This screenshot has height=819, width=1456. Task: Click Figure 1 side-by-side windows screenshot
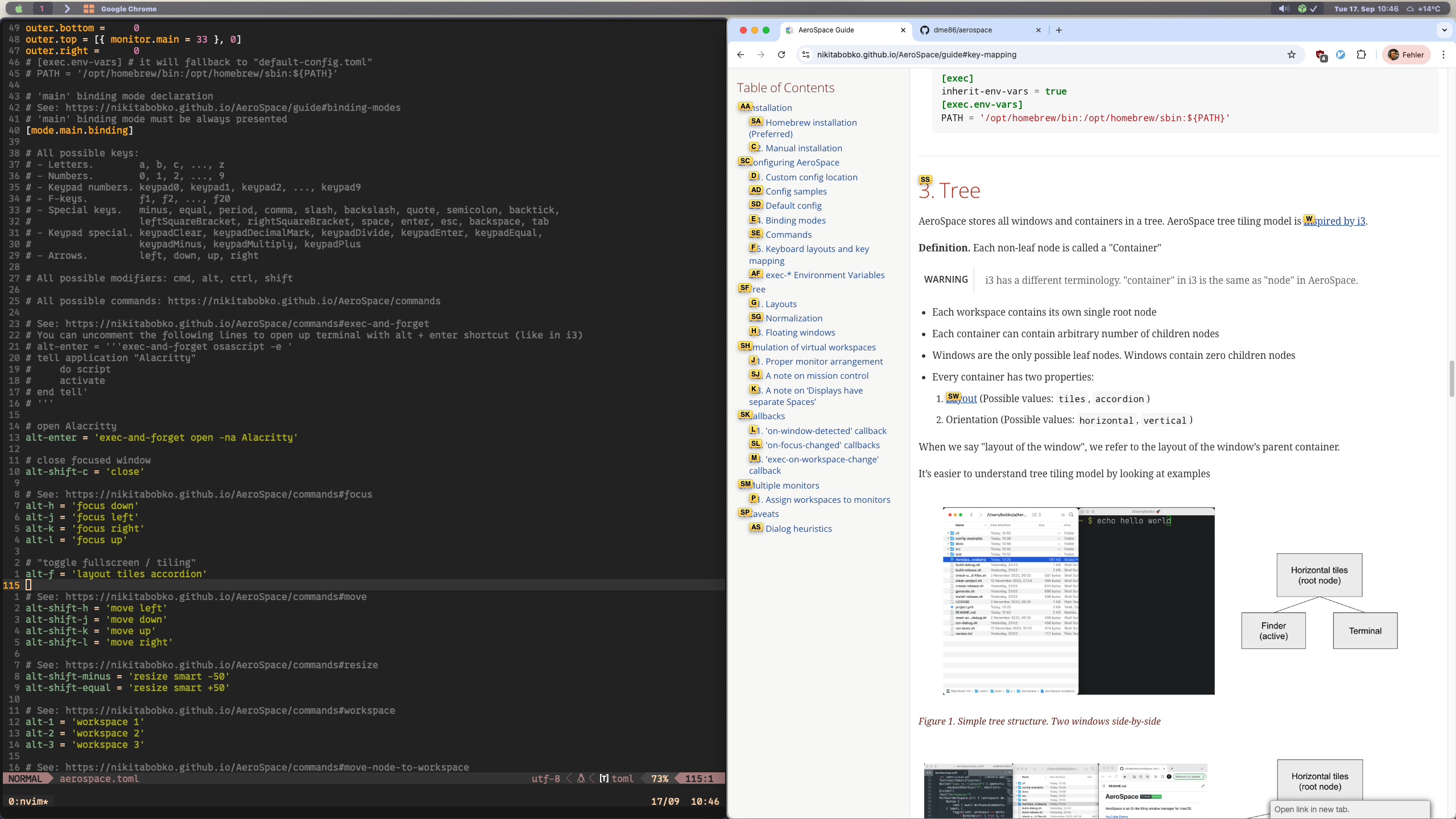tap(1078, 601)
